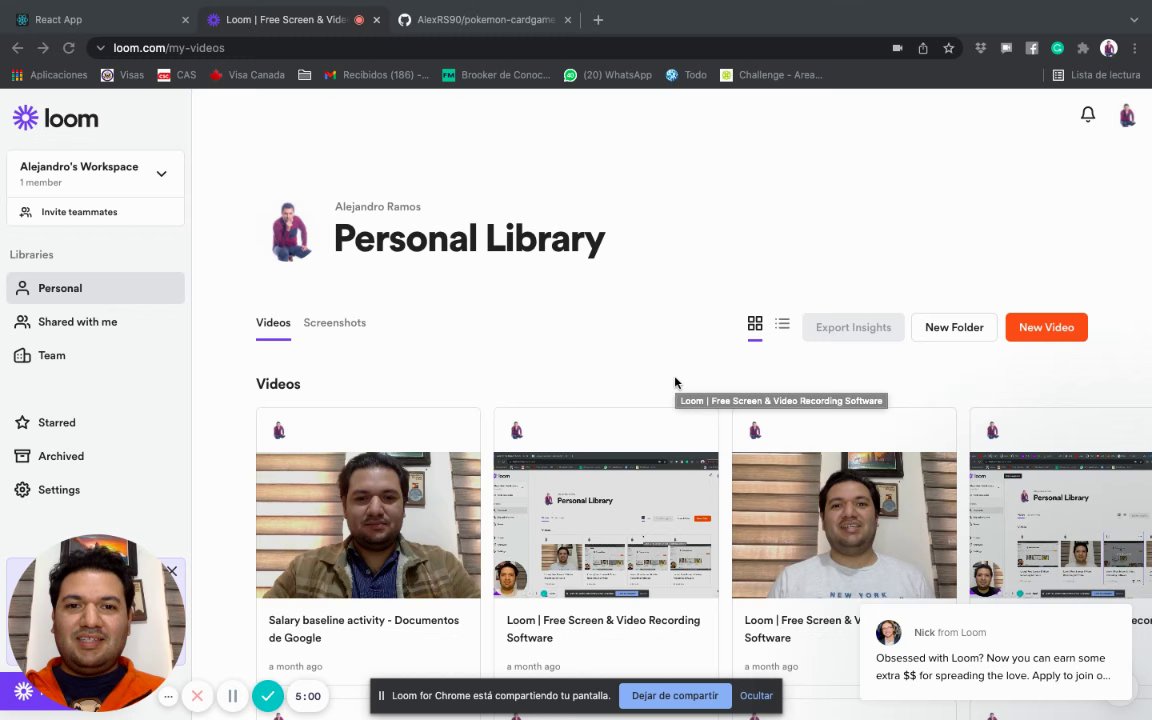The image size is (1152, 720).
Task: Open recorder more options ellipsis
Action: (168, 696)
